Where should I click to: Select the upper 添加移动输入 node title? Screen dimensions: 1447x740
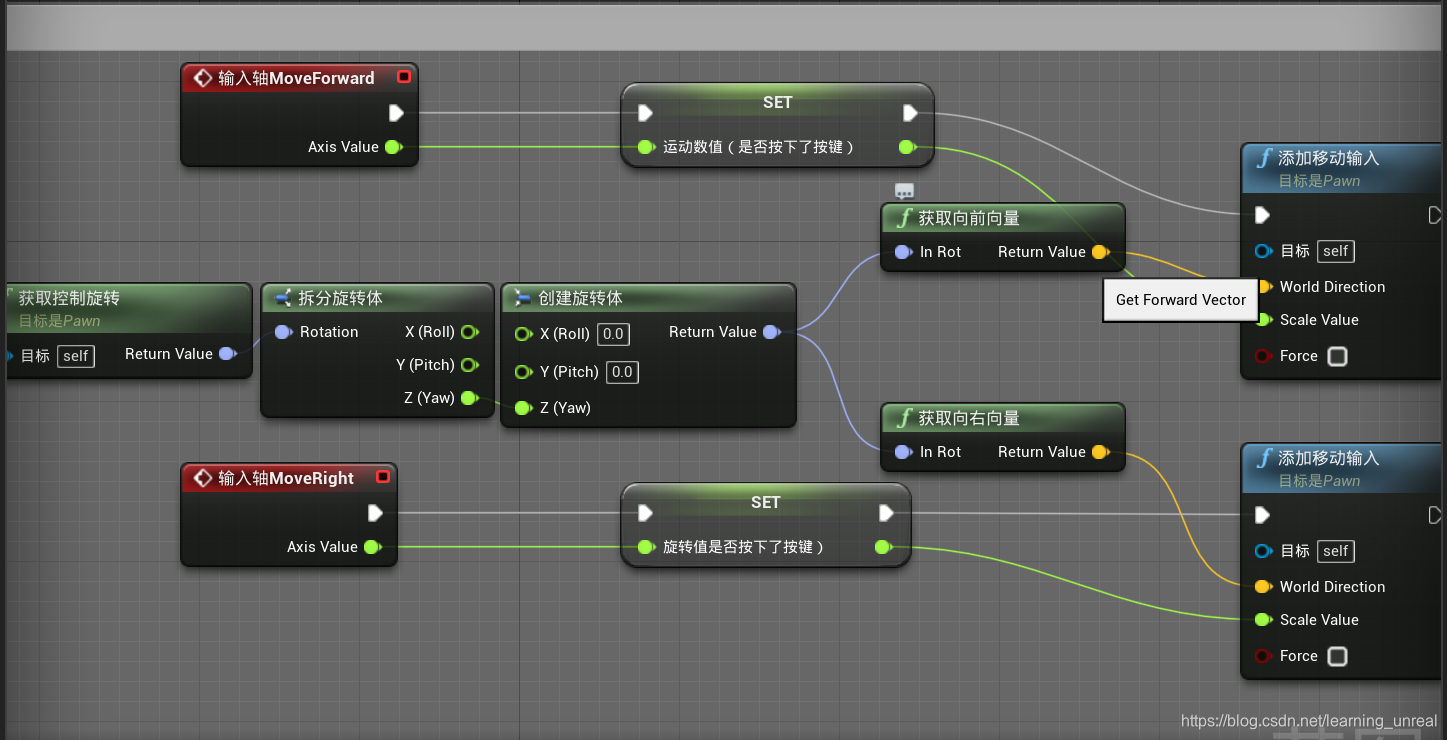click(x=1329, y=158)
